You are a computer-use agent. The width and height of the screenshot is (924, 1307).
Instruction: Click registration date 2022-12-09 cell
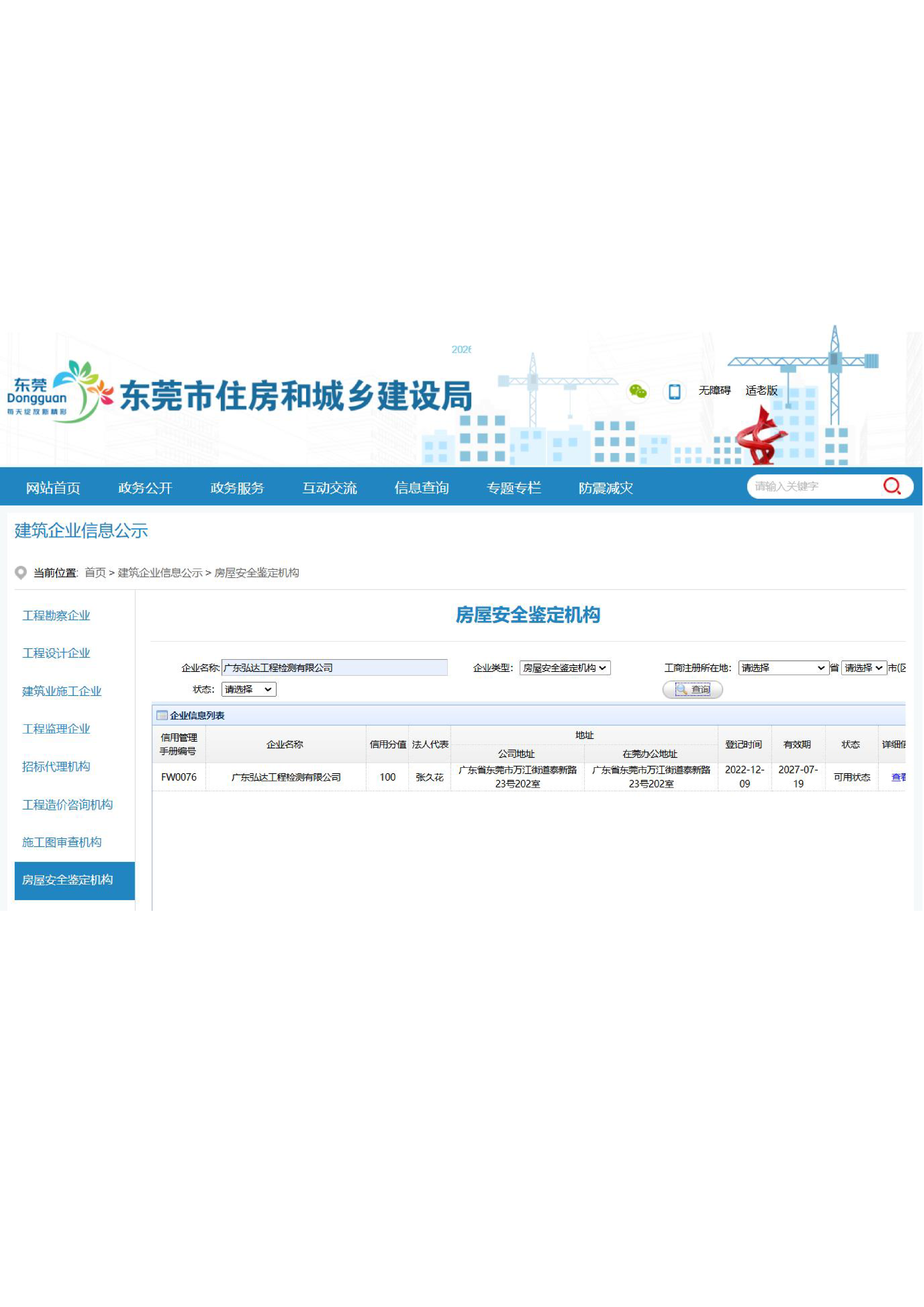coord(745,777)
